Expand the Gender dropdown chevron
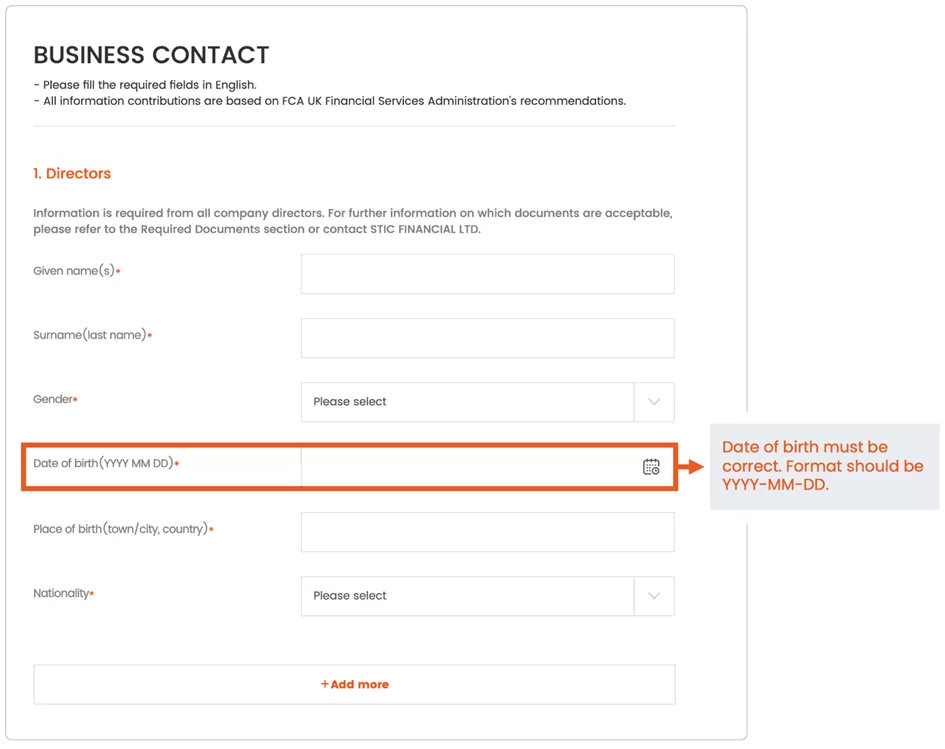This screenshot has height=749, width=945. (x=654, y=402)
